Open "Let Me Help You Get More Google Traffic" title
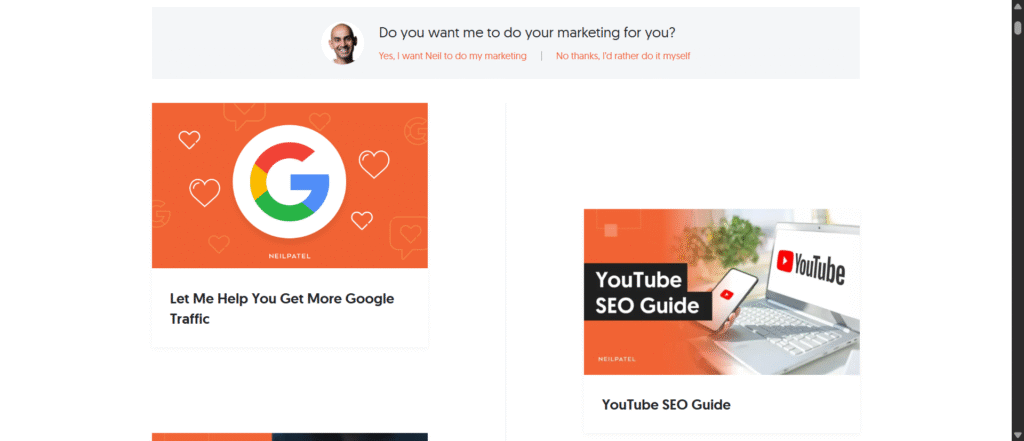This screenshot has height=441, width=1024. [x=282, y=309]
